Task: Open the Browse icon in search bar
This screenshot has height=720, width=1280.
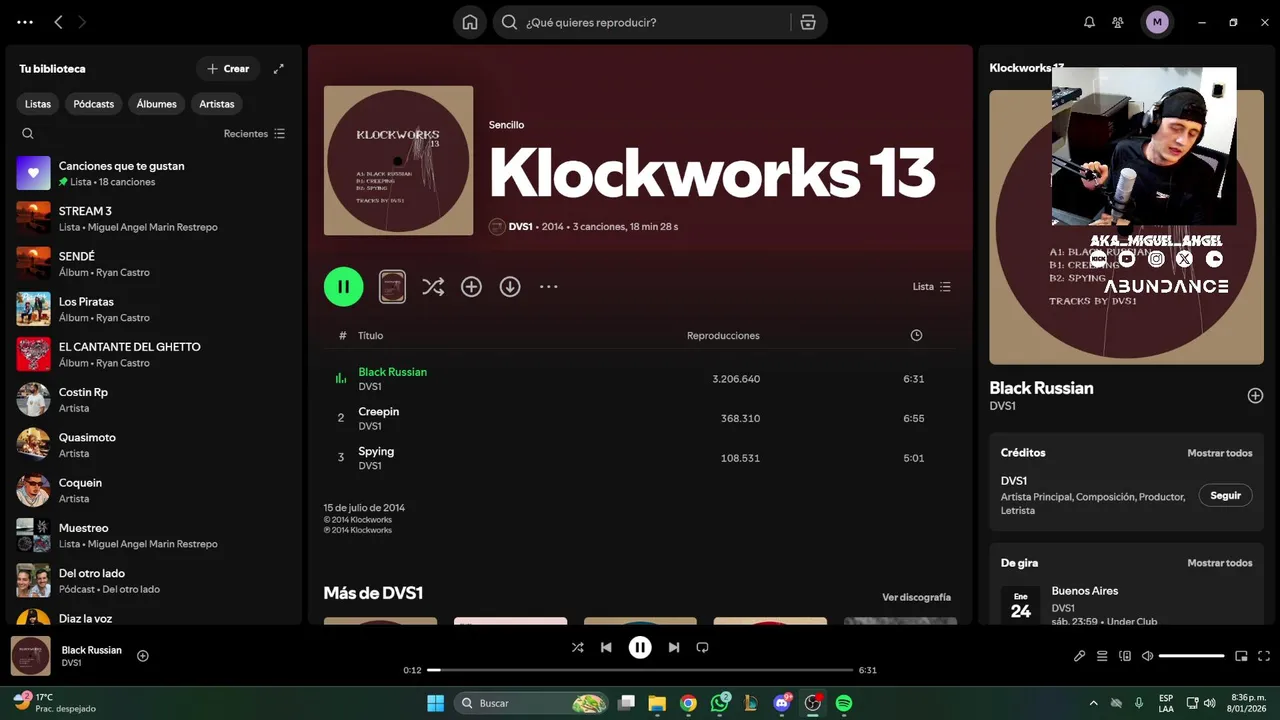Action: tap(808, 22)
